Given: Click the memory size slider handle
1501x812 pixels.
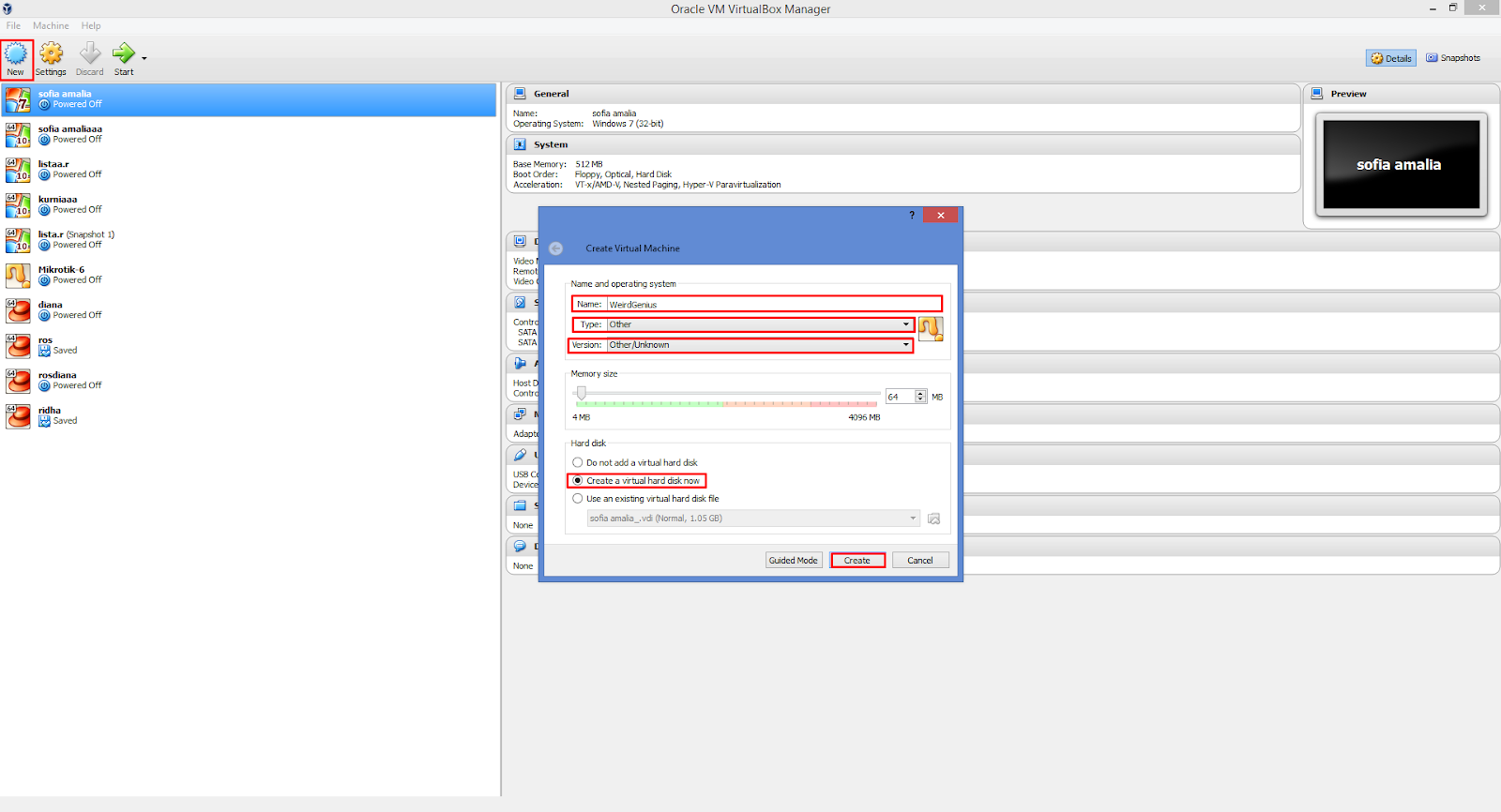Looking at the screenshot, I should (582, 393).
